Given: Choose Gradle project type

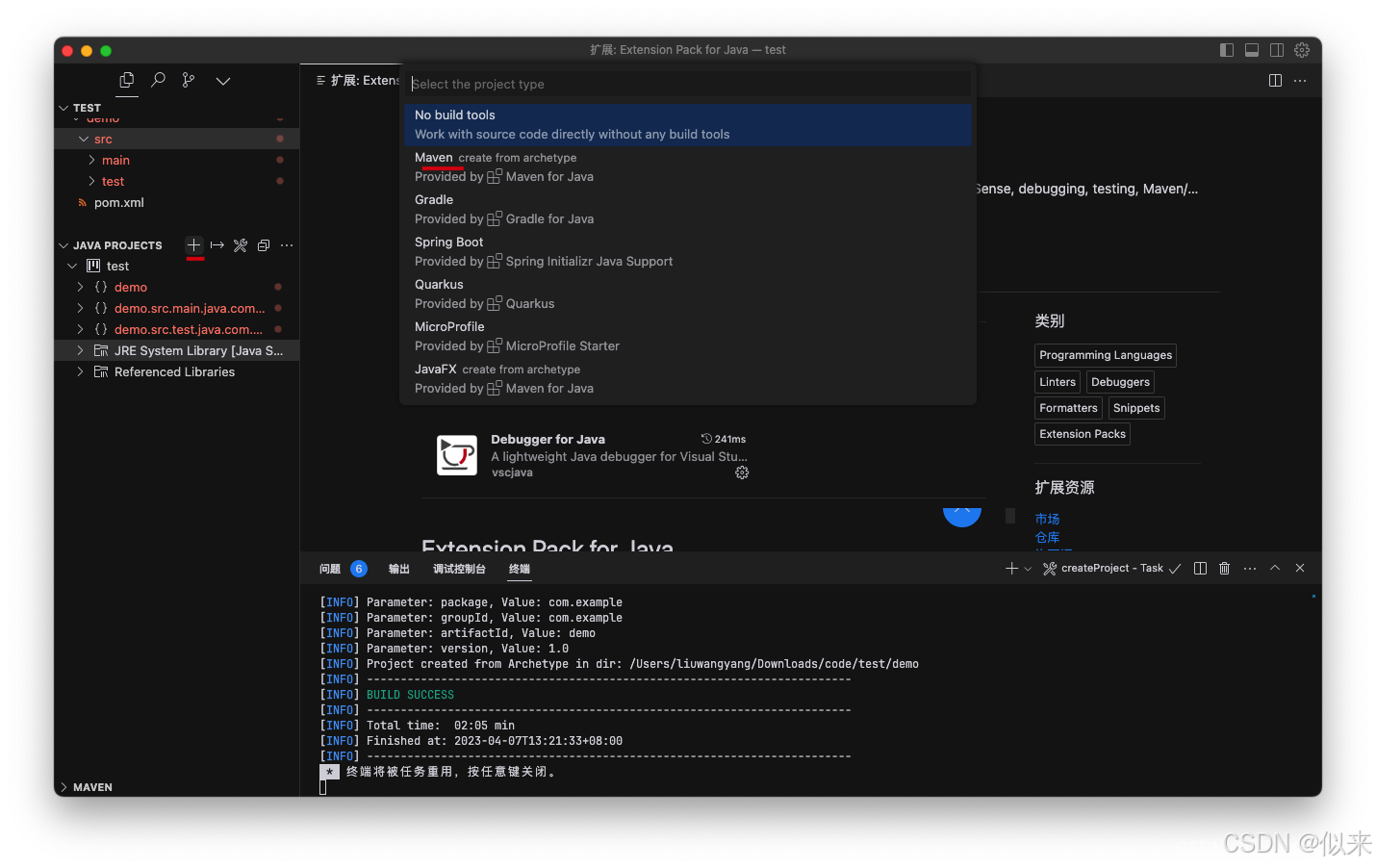Looking at the screenshot, I should 688,210.
